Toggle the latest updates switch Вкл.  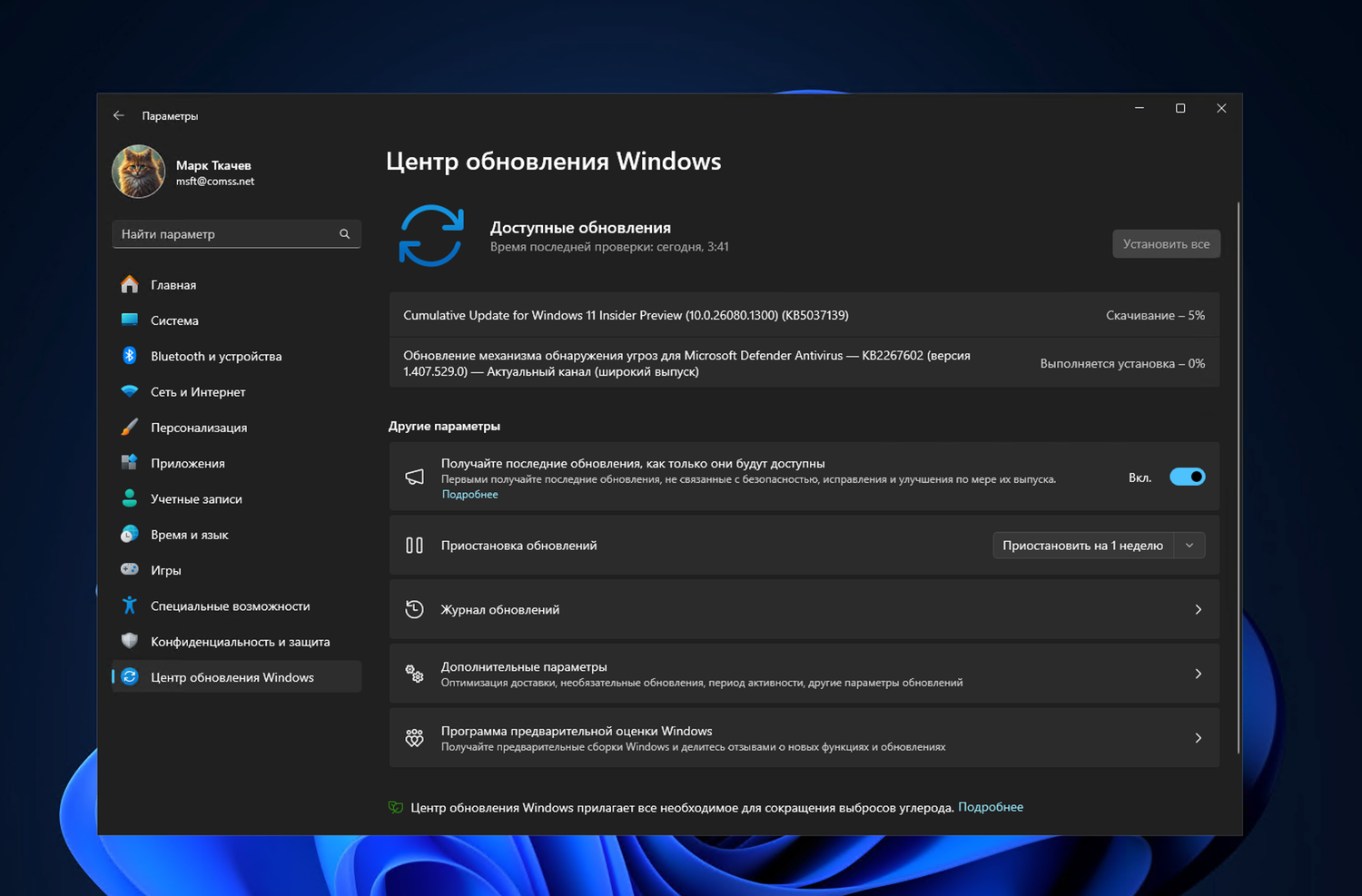tap(1187, 477)
